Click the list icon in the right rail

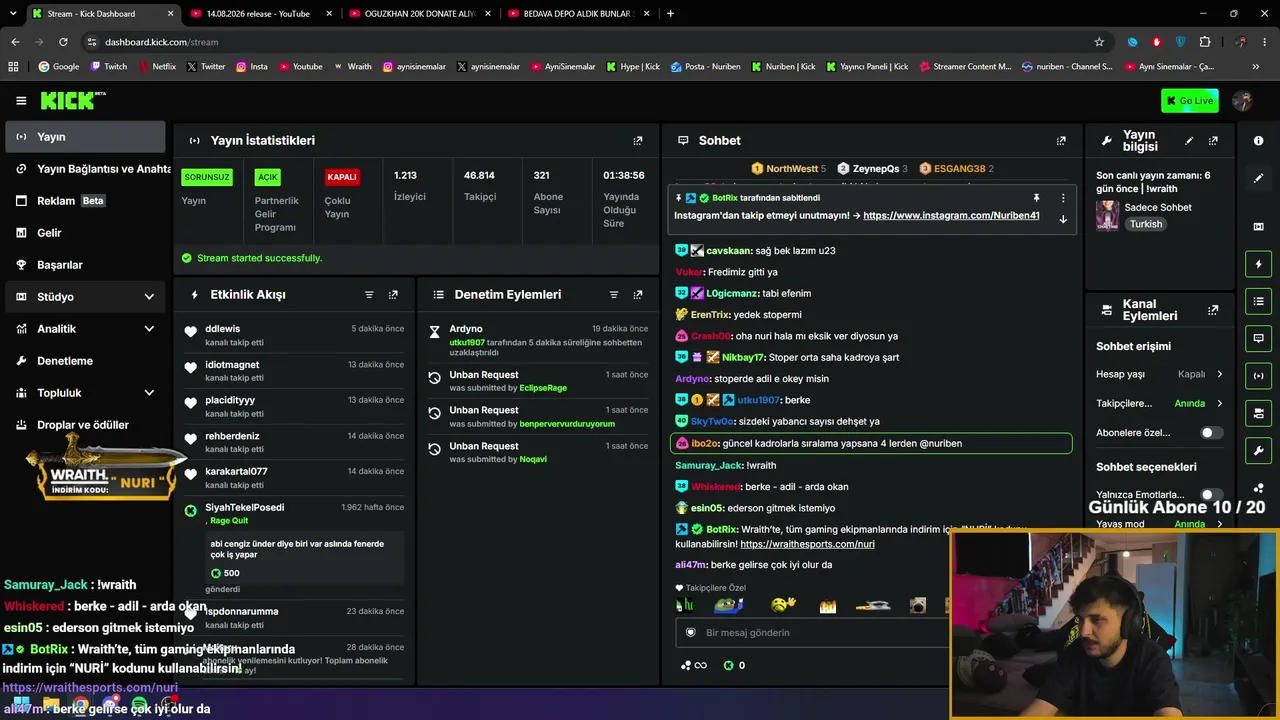pos(1258,301)
